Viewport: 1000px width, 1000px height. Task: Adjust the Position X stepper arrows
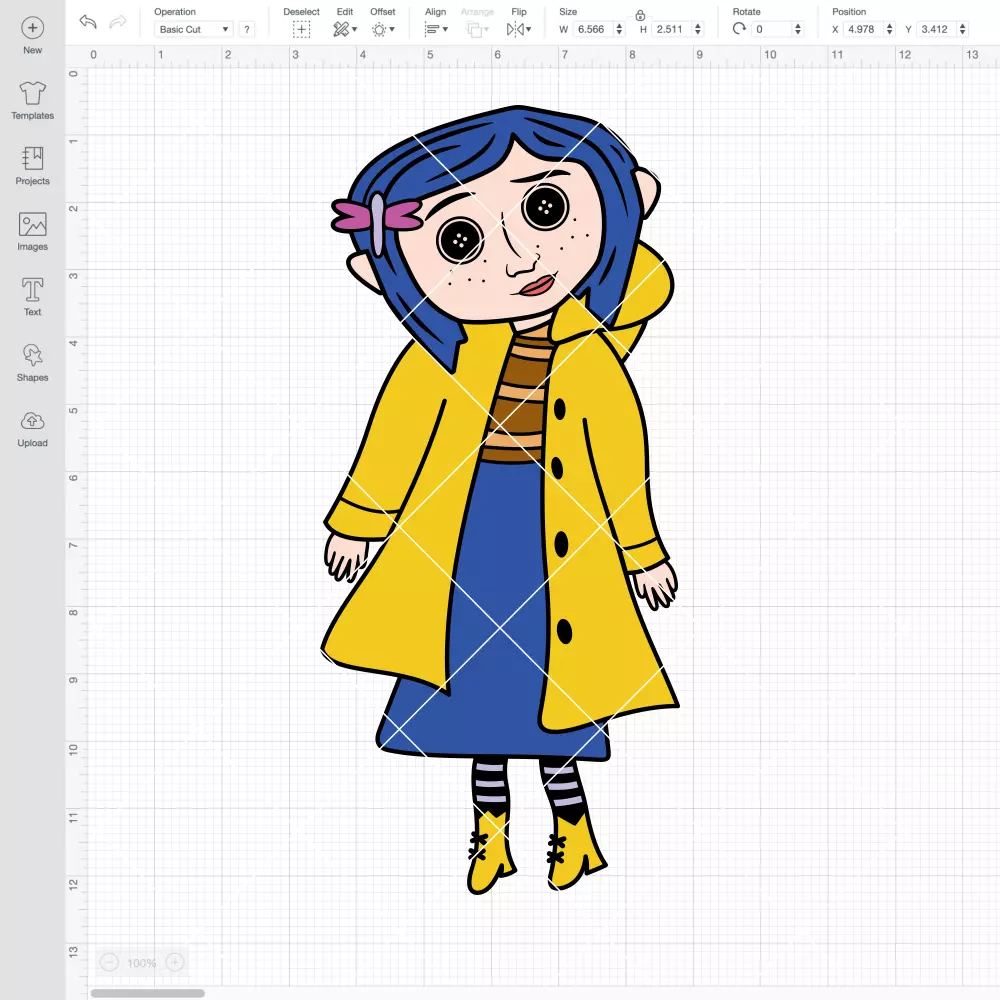click(x=889, y=29)
